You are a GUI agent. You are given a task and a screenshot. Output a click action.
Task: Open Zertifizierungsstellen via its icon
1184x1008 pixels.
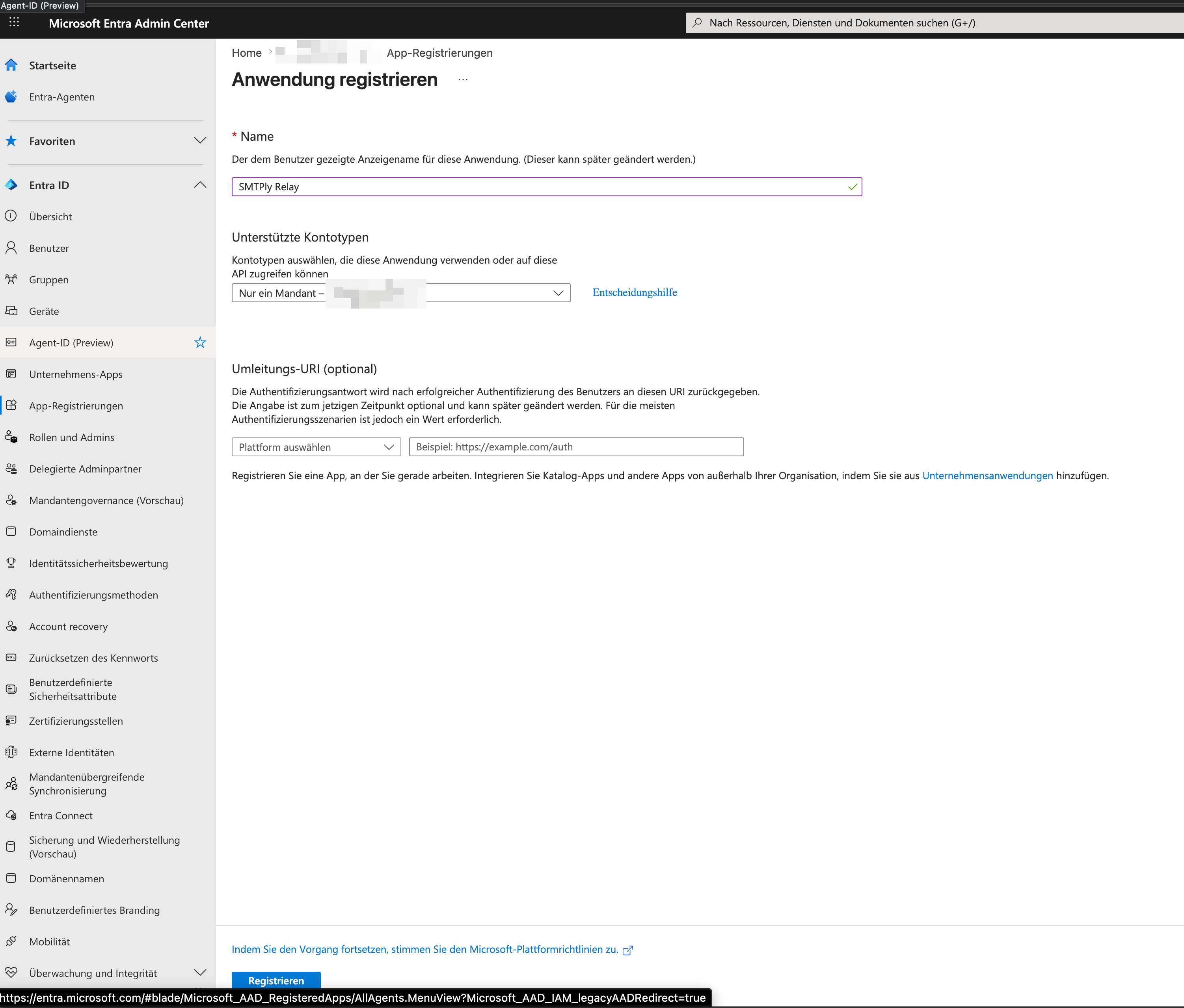point(11,721)
